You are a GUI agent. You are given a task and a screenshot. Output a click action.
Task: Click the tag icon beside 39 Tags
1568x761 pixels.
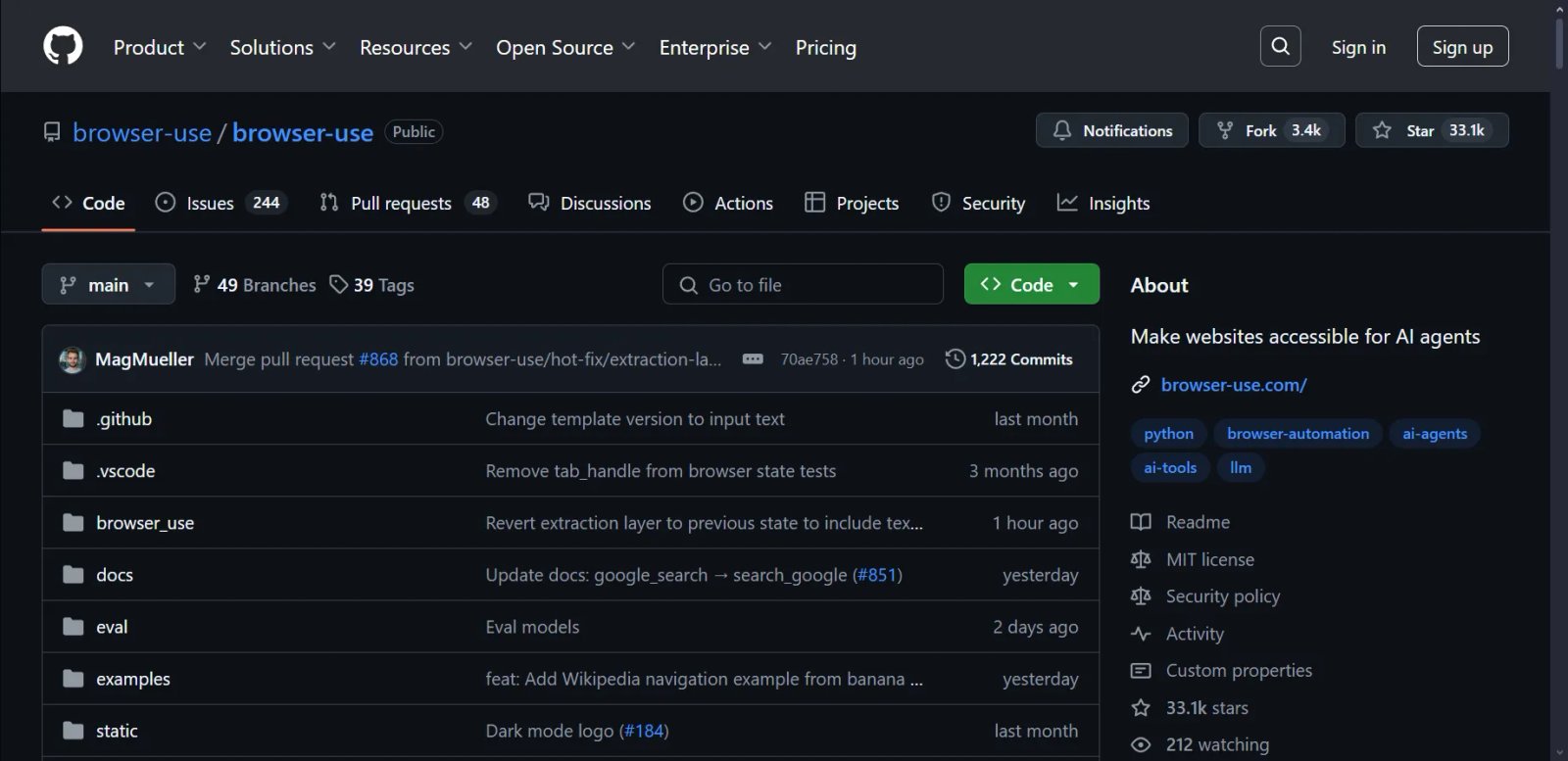(339, 285)
